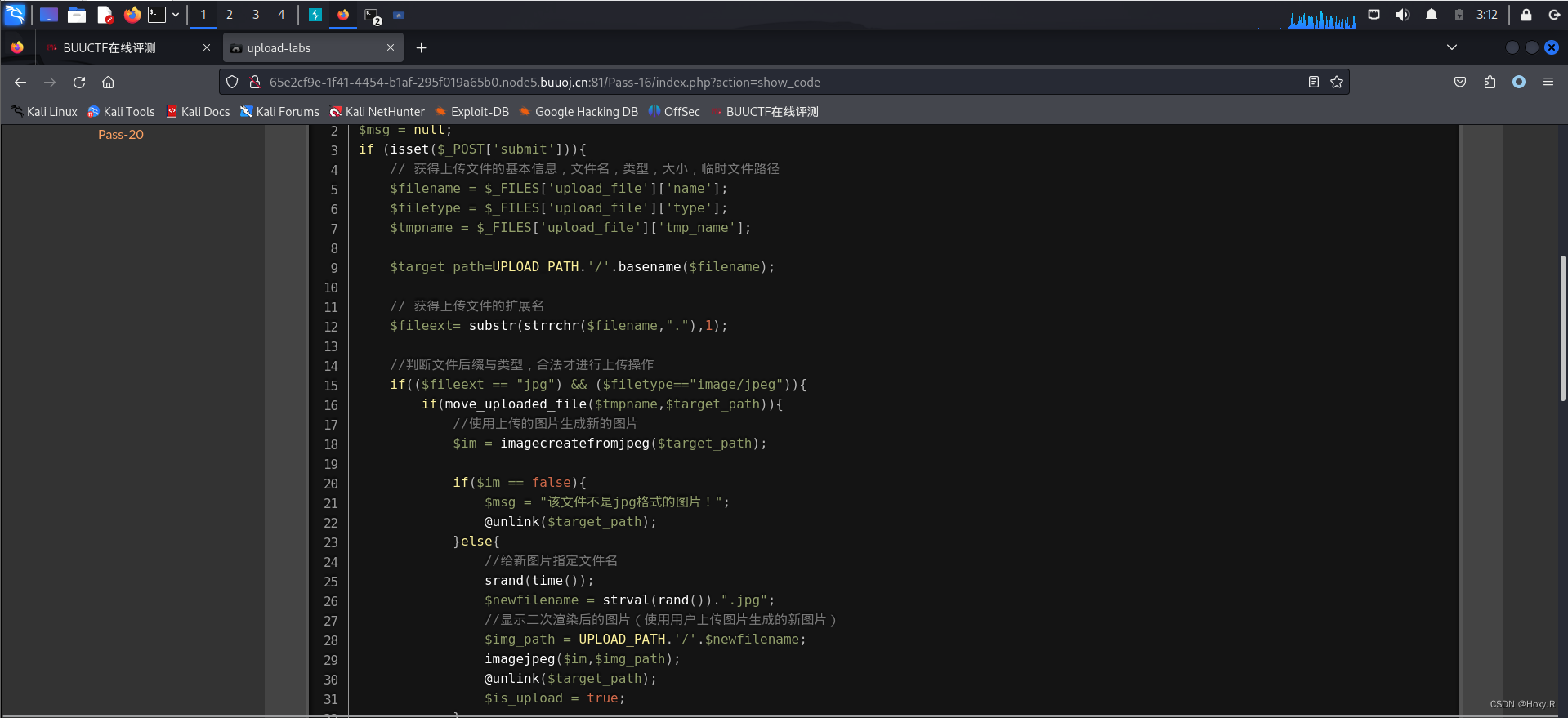The height and width of the screenshot is (718, 1568).
Task: Open the Firefox hamburger application menu
Action: tap(1548, 82)
